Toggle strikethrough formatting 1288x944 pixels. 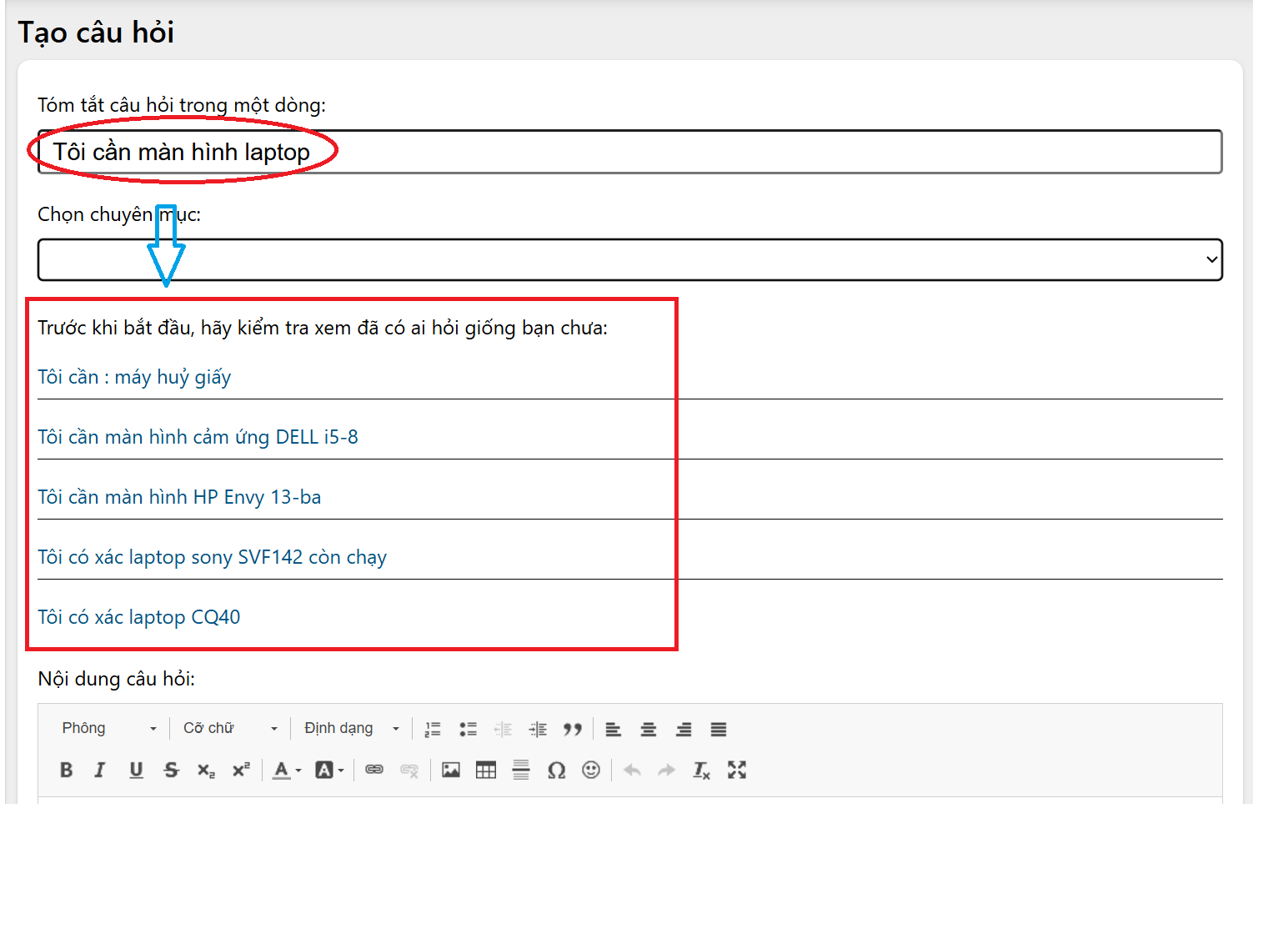pyautogui.click(x=171, y=770)
